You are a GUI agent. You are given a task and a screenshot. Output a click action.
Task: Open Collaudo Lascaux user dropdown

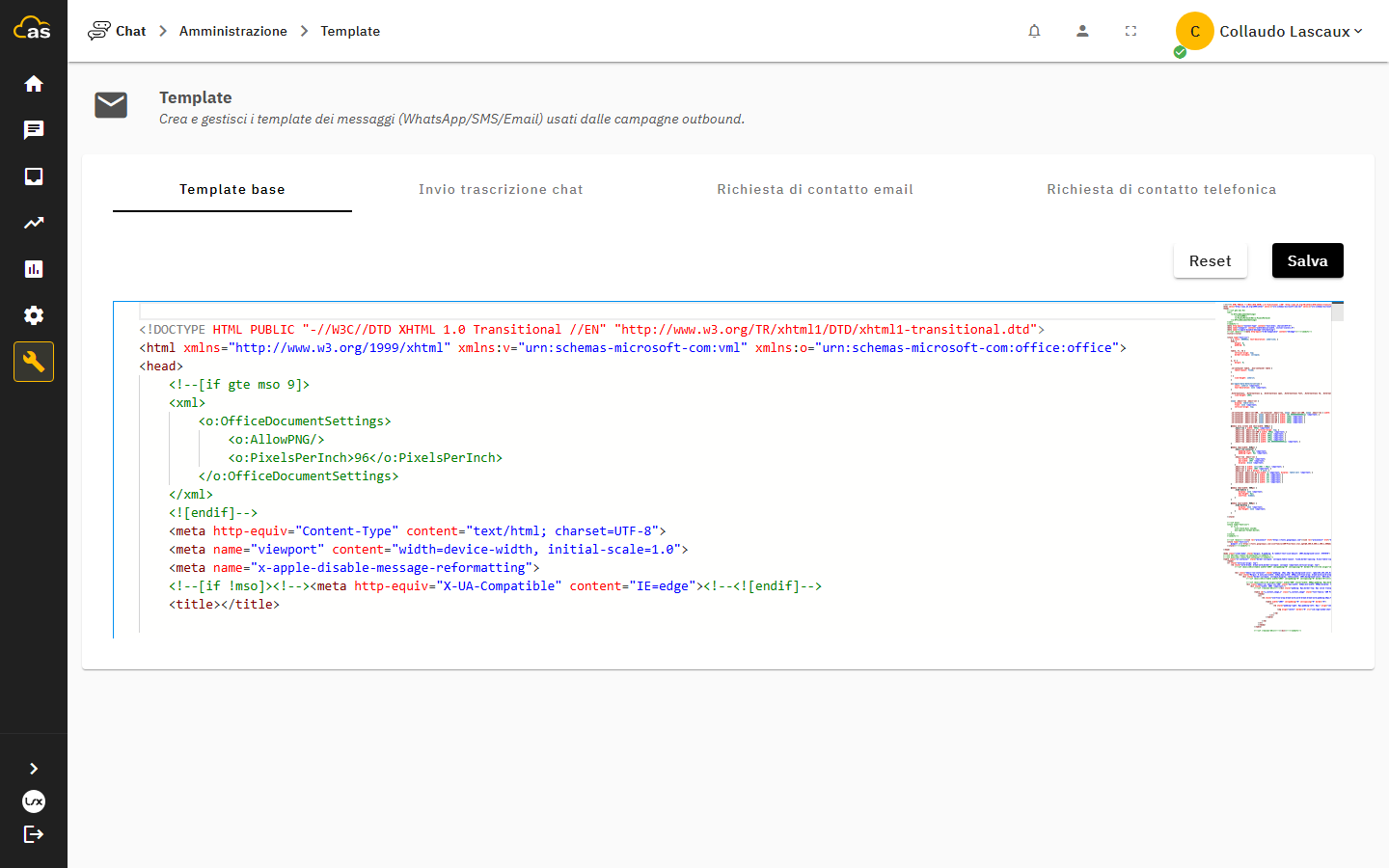(1291, 31)
